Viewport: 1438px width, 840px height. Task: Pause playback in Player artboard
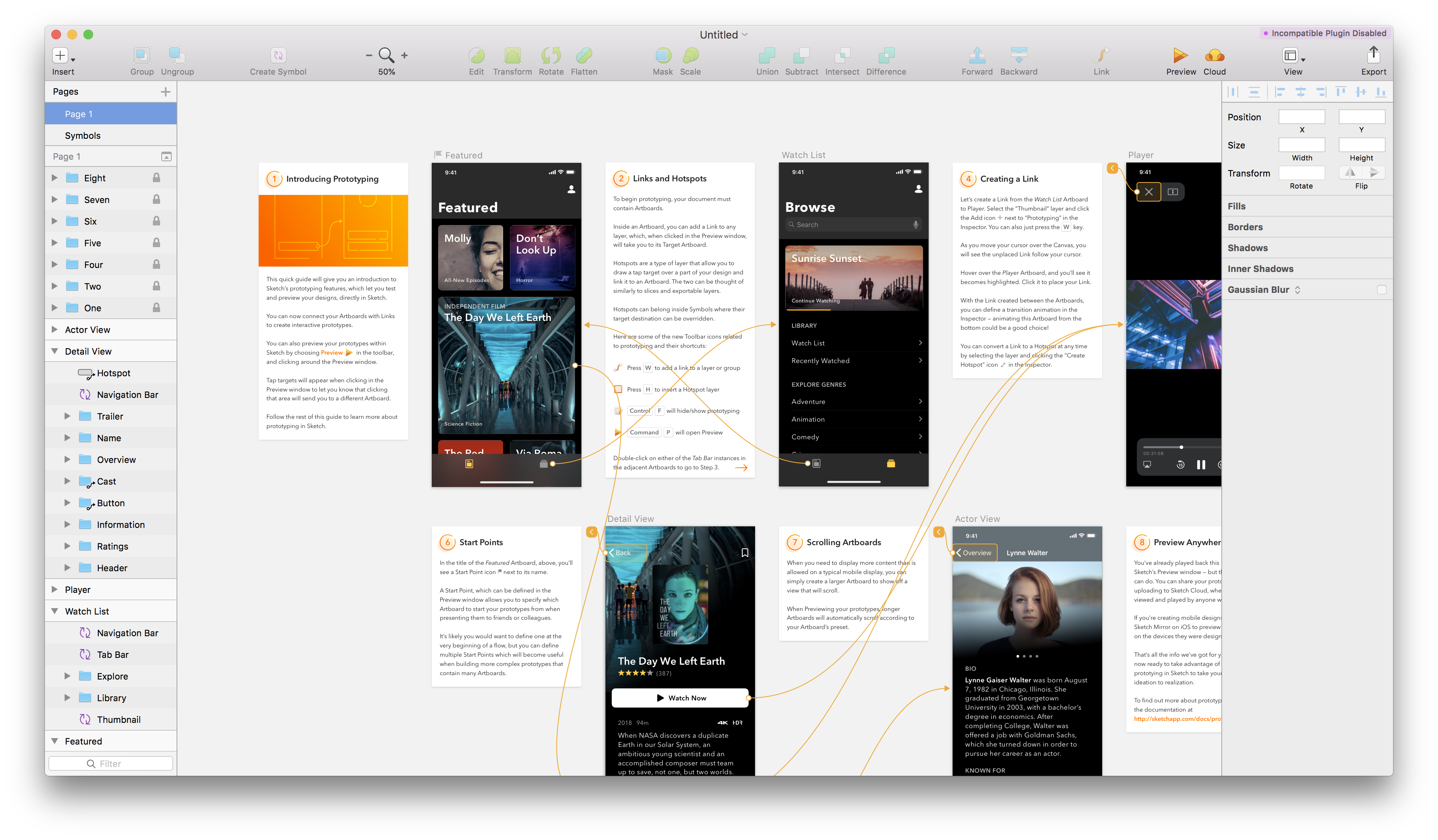[1200, 465]
